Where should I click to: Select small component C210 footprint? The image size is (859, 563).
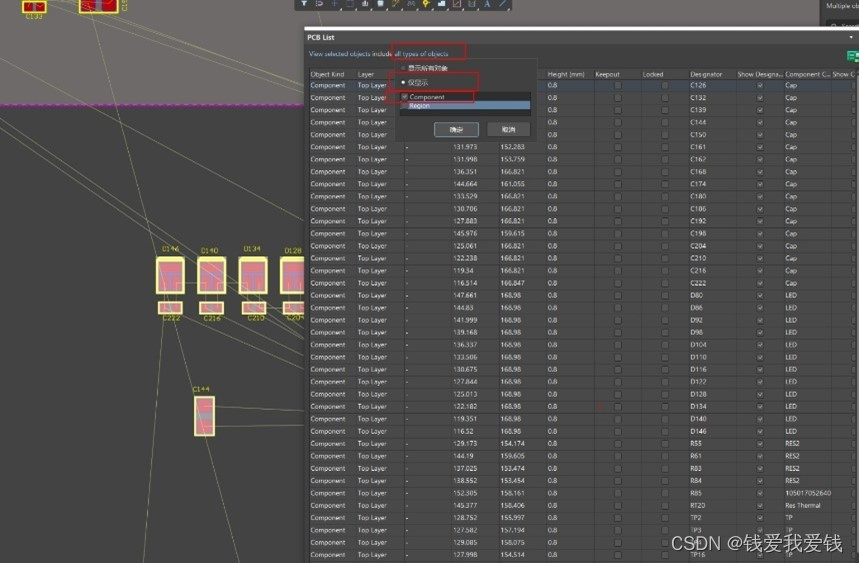[x=254, y=308]
